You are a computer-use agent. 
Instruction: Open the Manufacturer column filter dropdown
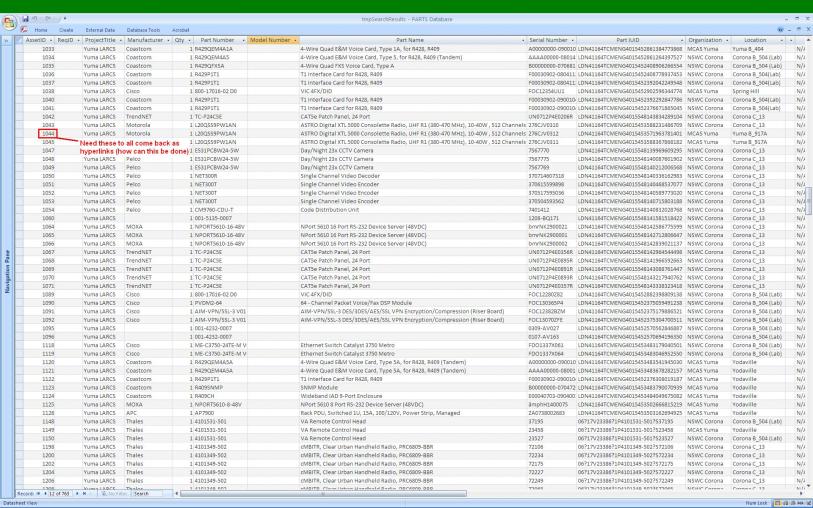click(168, 40)
